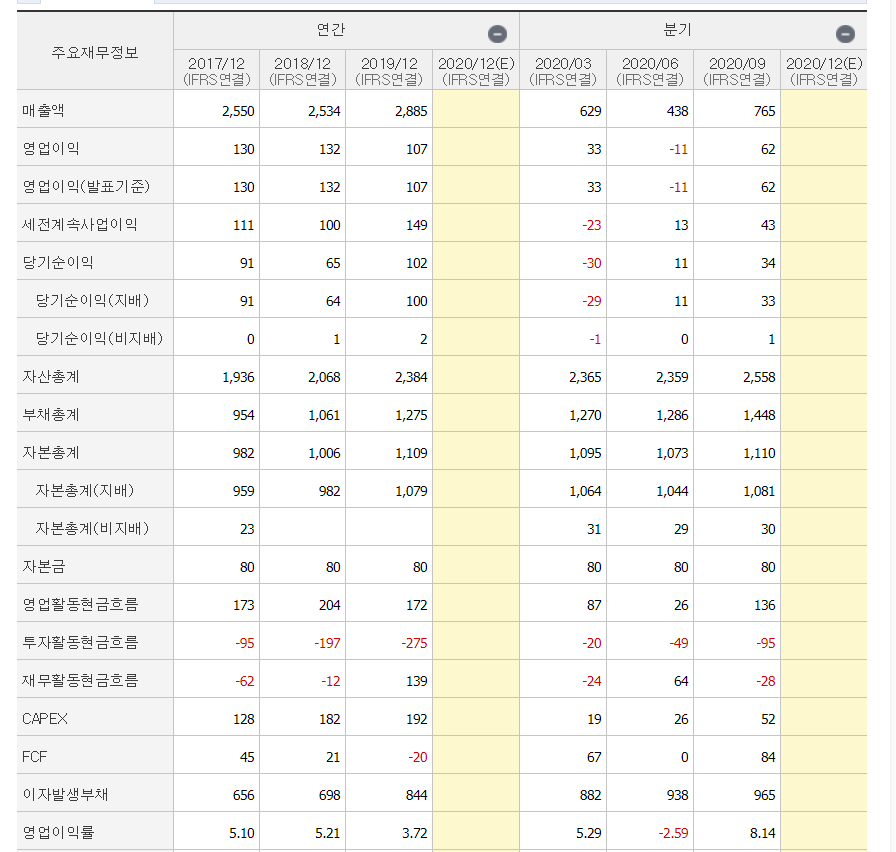Image resolution: width=896 pixels, height=852 pixels.
Task: Click the 부채총계 row label
Action: 50,414
